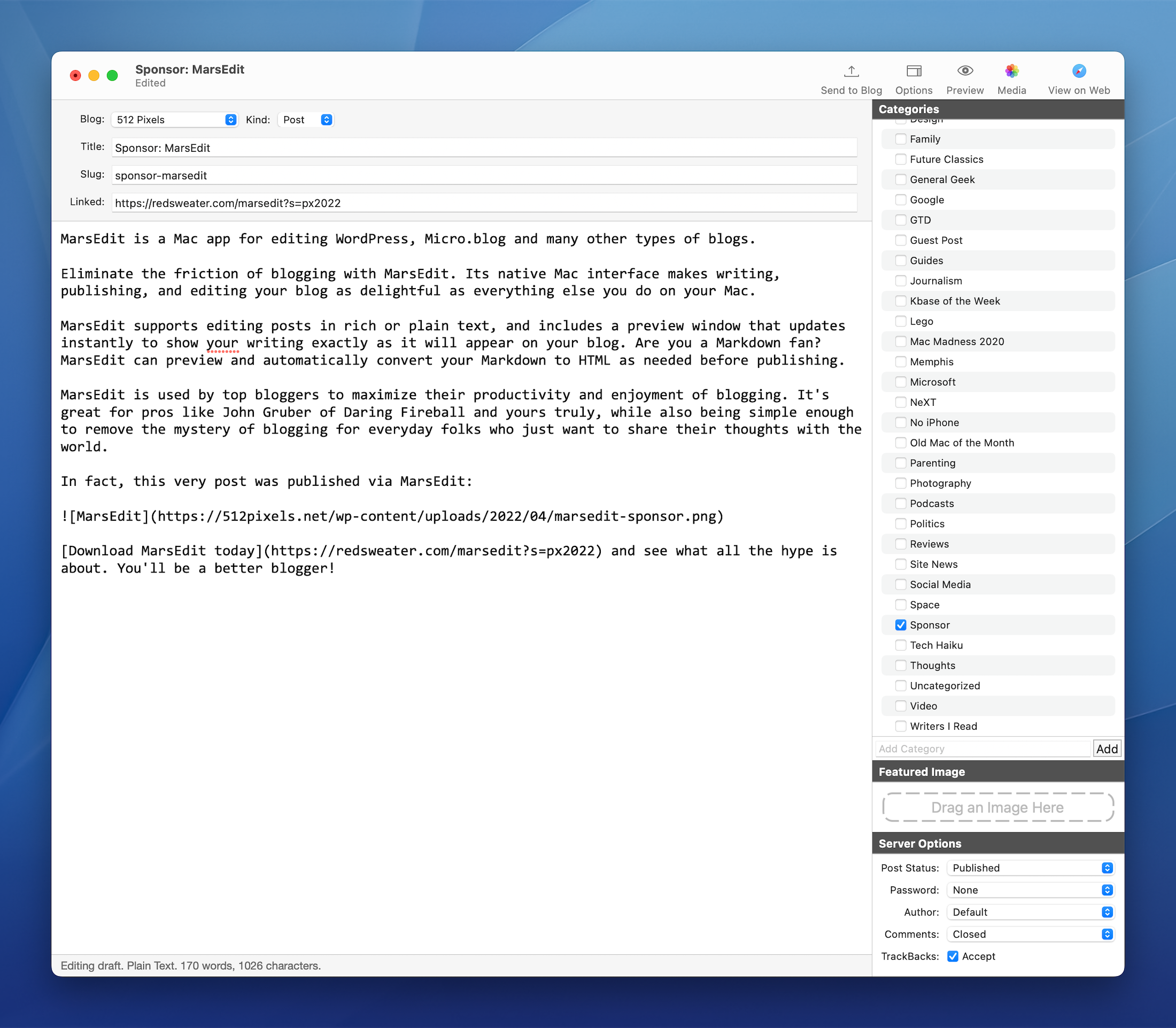The width and height of the screenshot is (1176, 1028).
Task: Check the Family category
Action: click(901, 139)
